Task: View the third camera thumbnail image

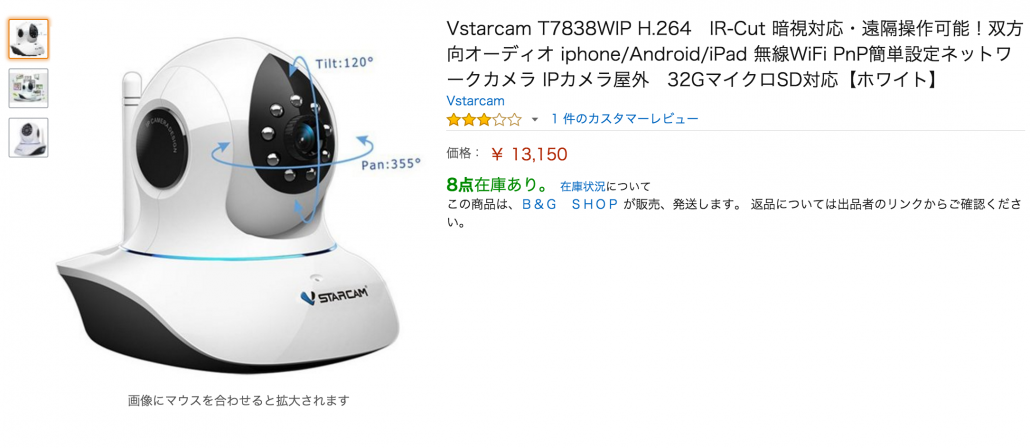Action: point(28,137)
